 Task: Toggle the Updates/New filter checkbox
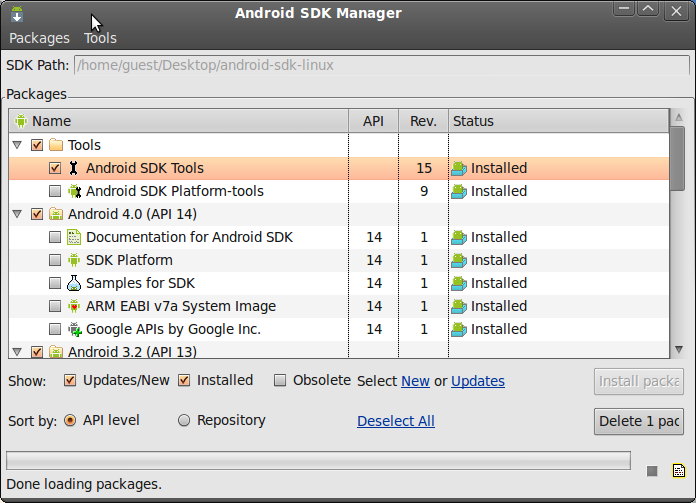point(70,380)
